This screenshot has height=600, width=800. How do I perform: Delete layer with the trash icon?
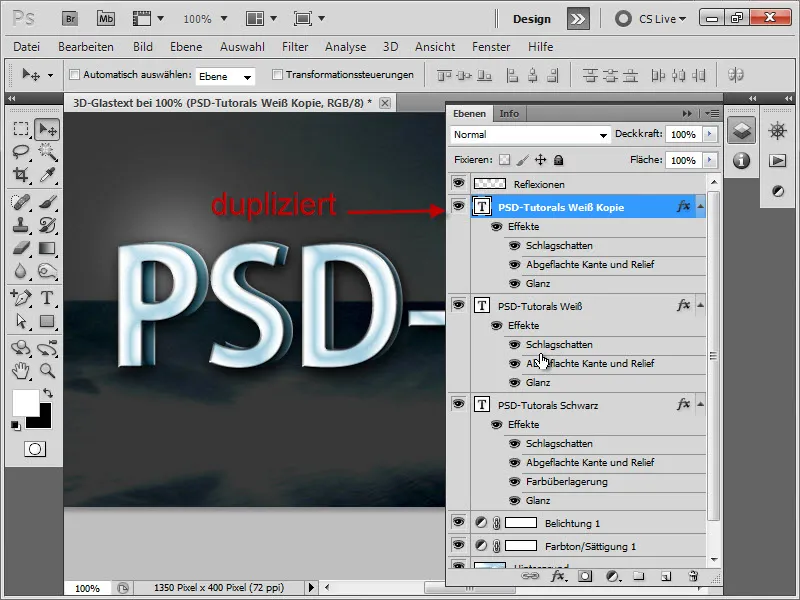coord(693,576)
